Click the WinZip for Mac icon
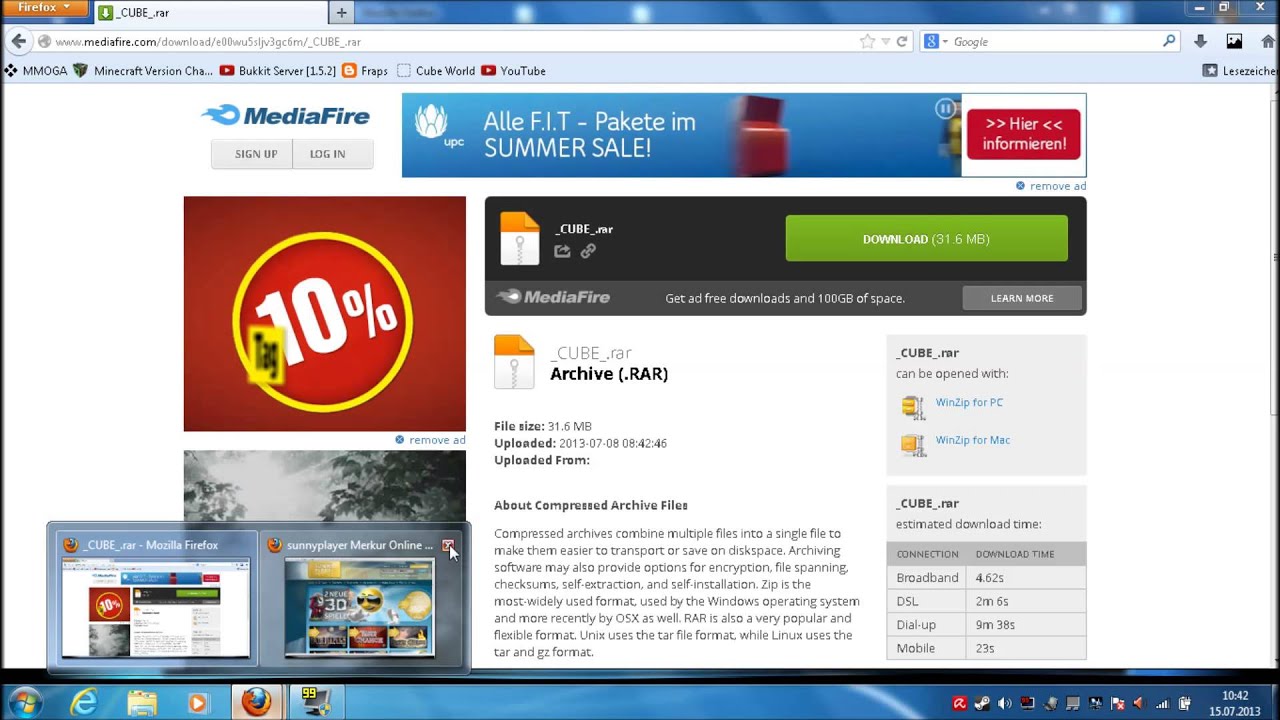Screen dimensions: 1280x720 [x=912, y=444]
